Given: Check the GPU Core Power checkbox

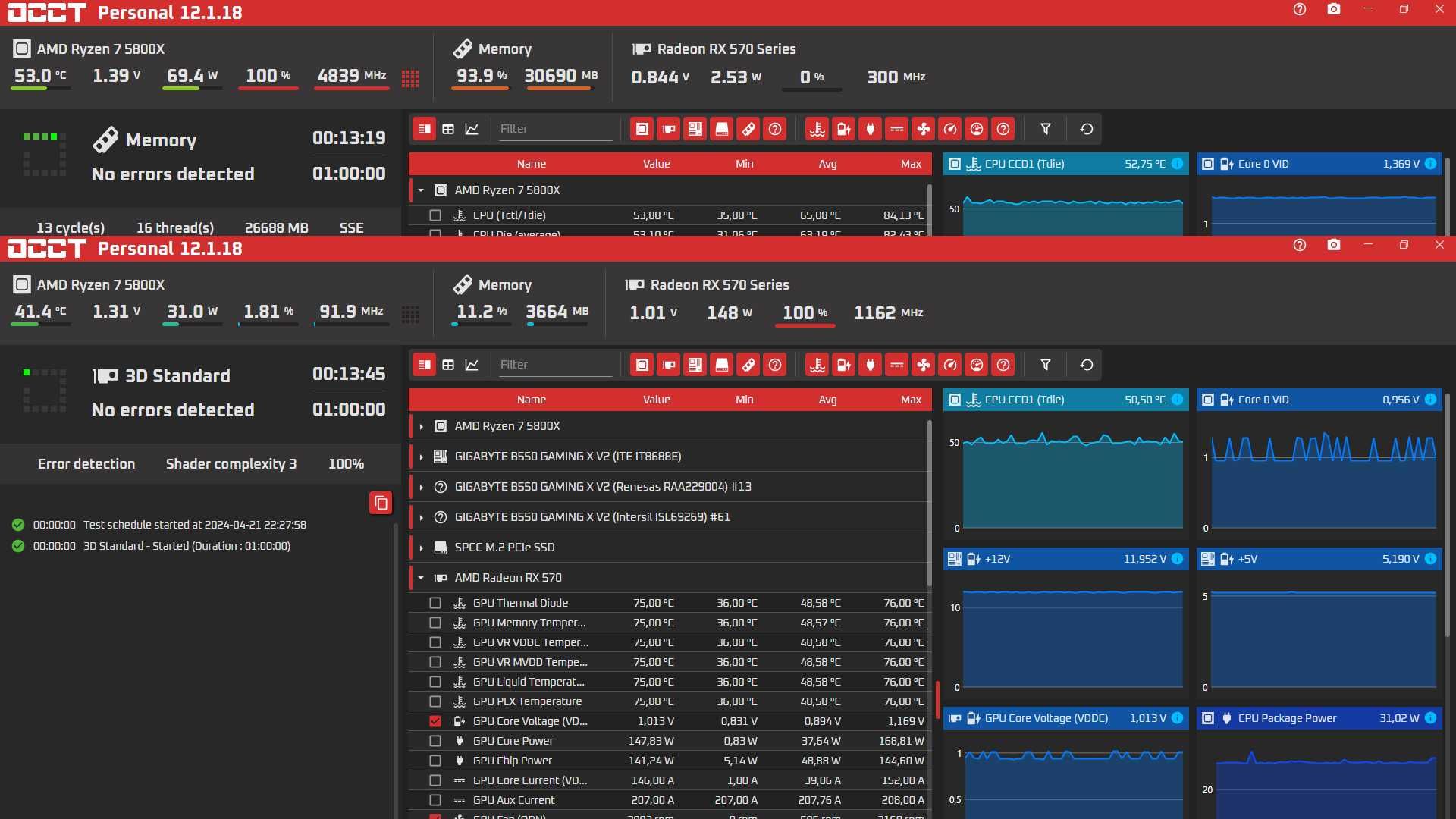Looking at the screenshot, I should [435, 741].
